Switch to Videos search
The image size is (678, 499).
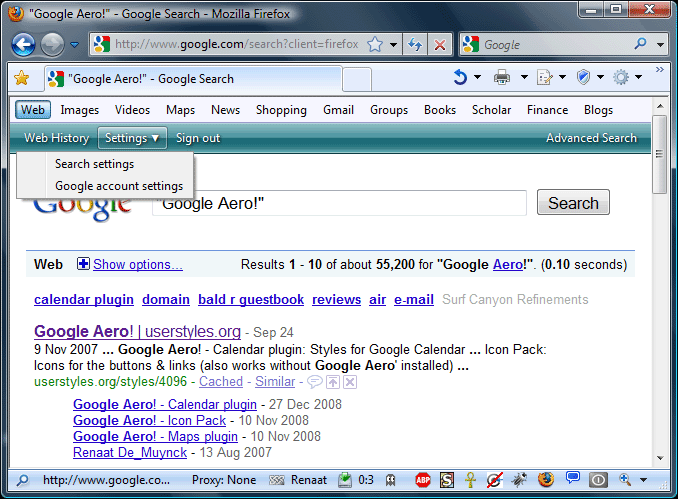coord(132,110)
